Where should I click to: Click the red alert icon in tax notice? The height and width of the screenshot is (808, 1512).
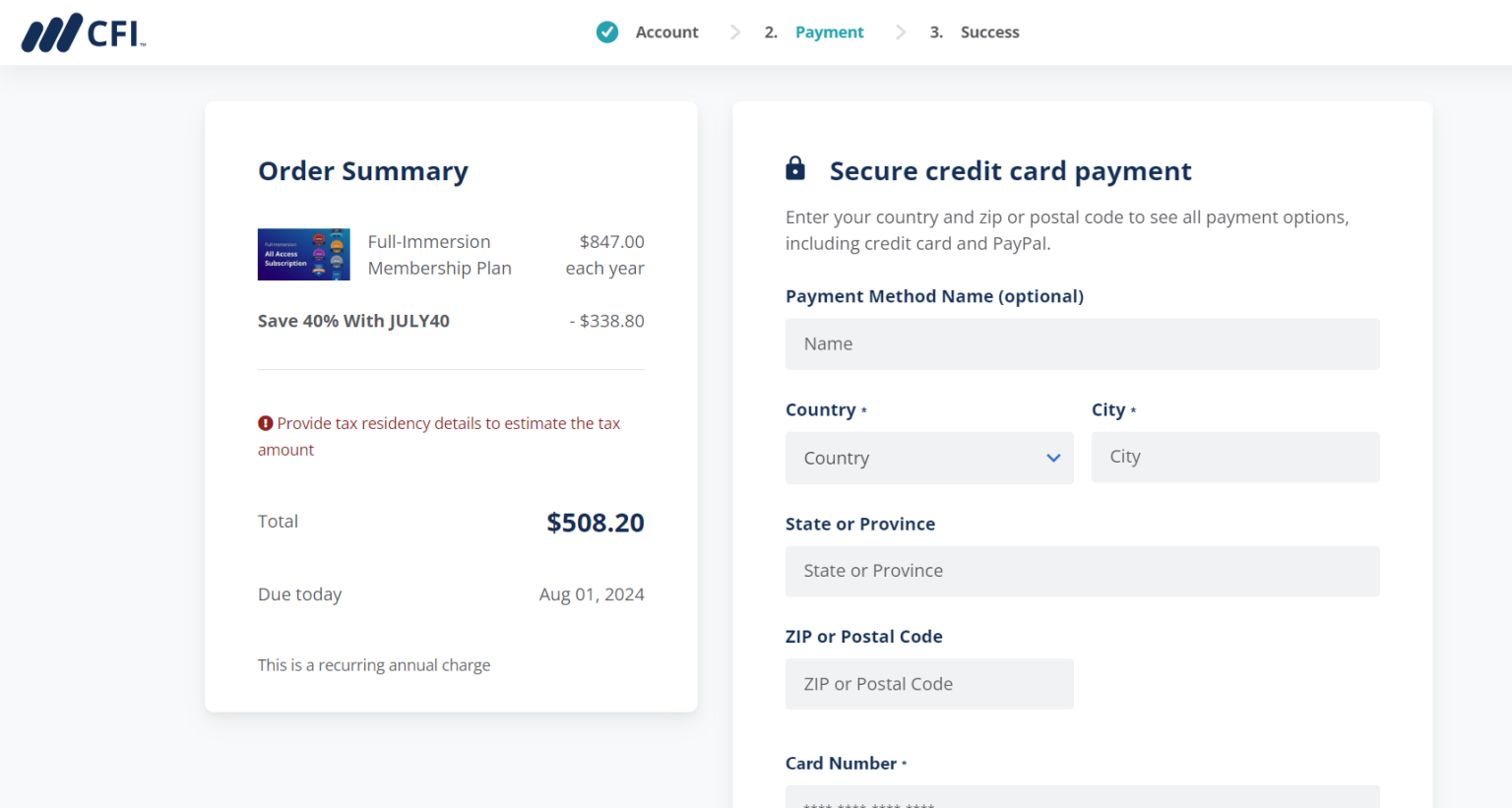click(x=266, y=422)
